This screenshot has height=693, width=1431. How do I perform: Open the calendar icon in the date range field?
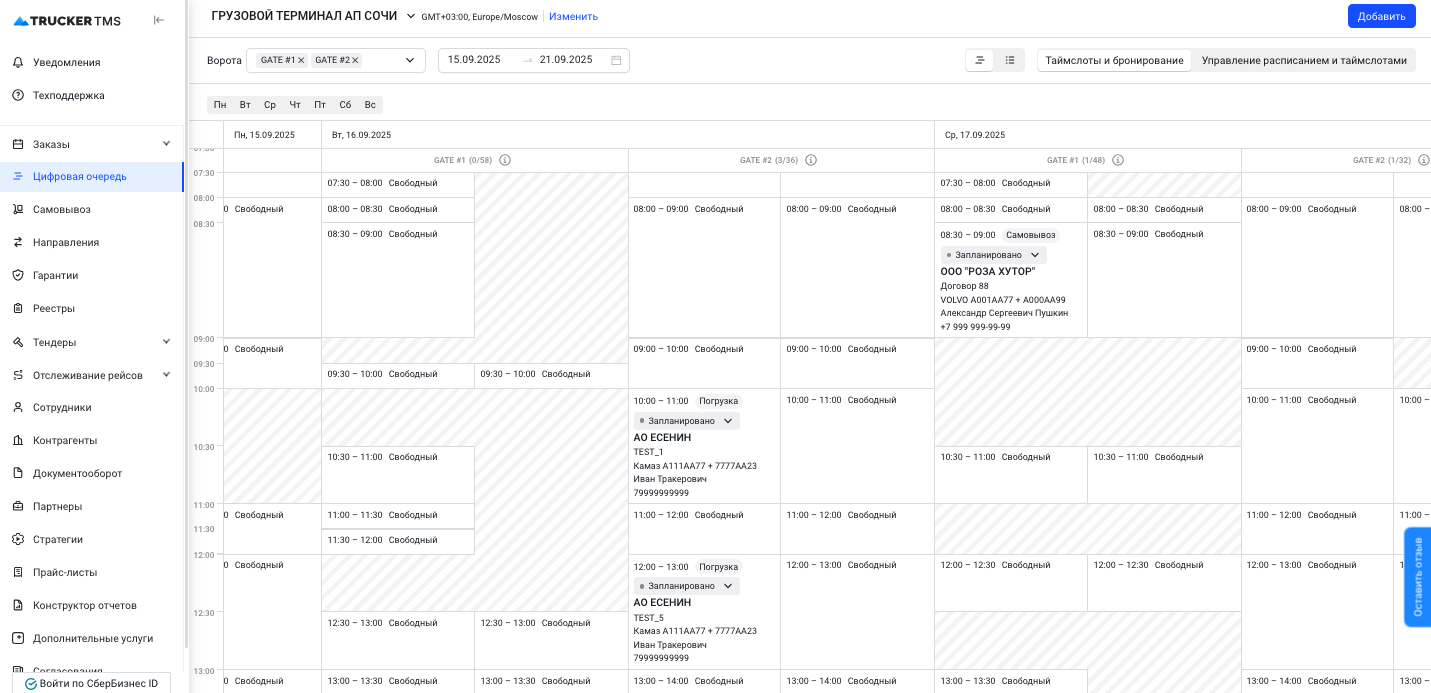pyautogui.click(x=616, y=60)
